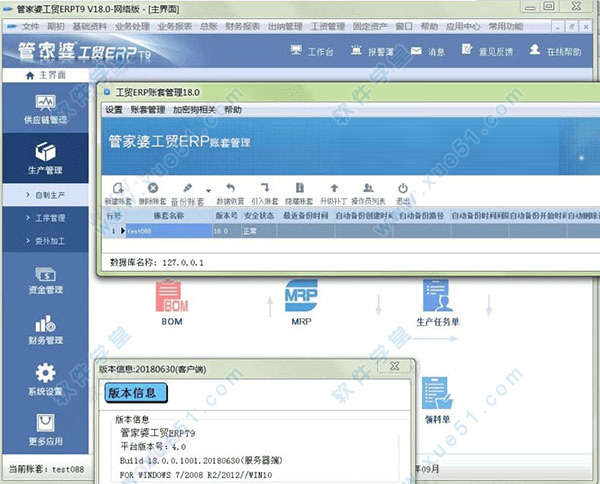This screenshot has height=484, width=600.
Task: Click 当前账套: test088 in the status bar
Action: point(46,469)
